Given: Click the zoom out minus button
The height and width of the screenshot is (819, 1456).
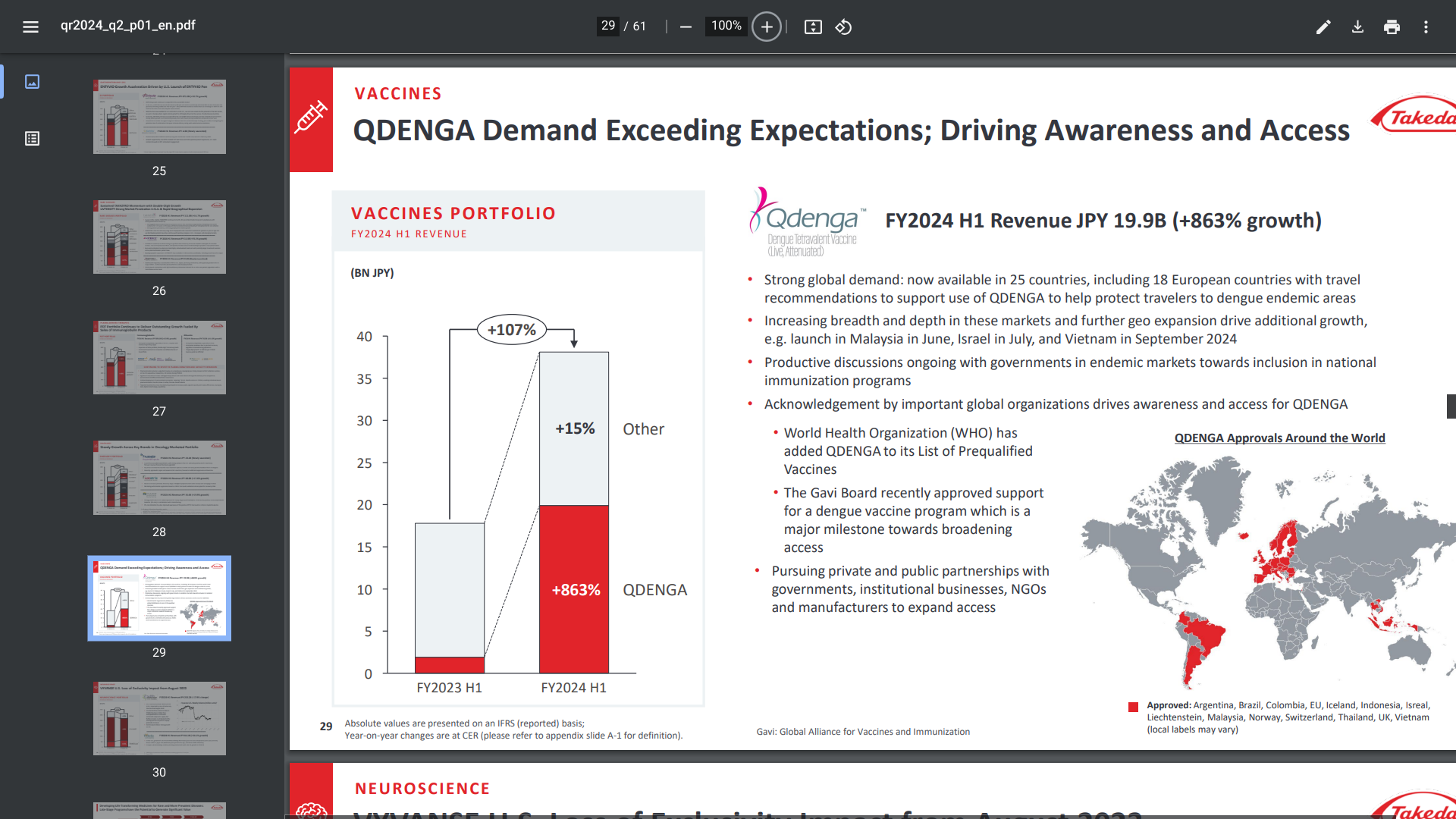Looking at the screenshot, I should 686,27.
